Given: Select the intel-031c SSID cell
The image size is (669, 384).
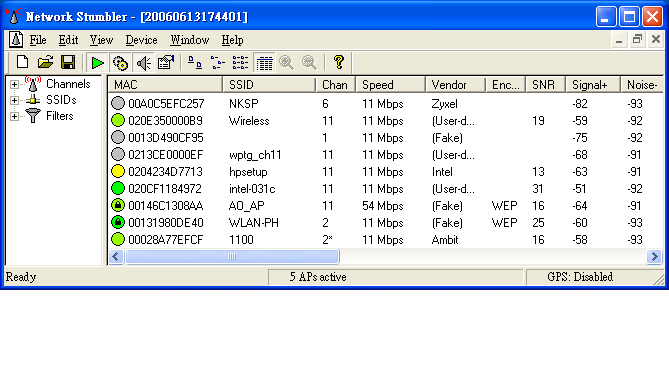Looking at the screenshot, I should tap(252, 189).
